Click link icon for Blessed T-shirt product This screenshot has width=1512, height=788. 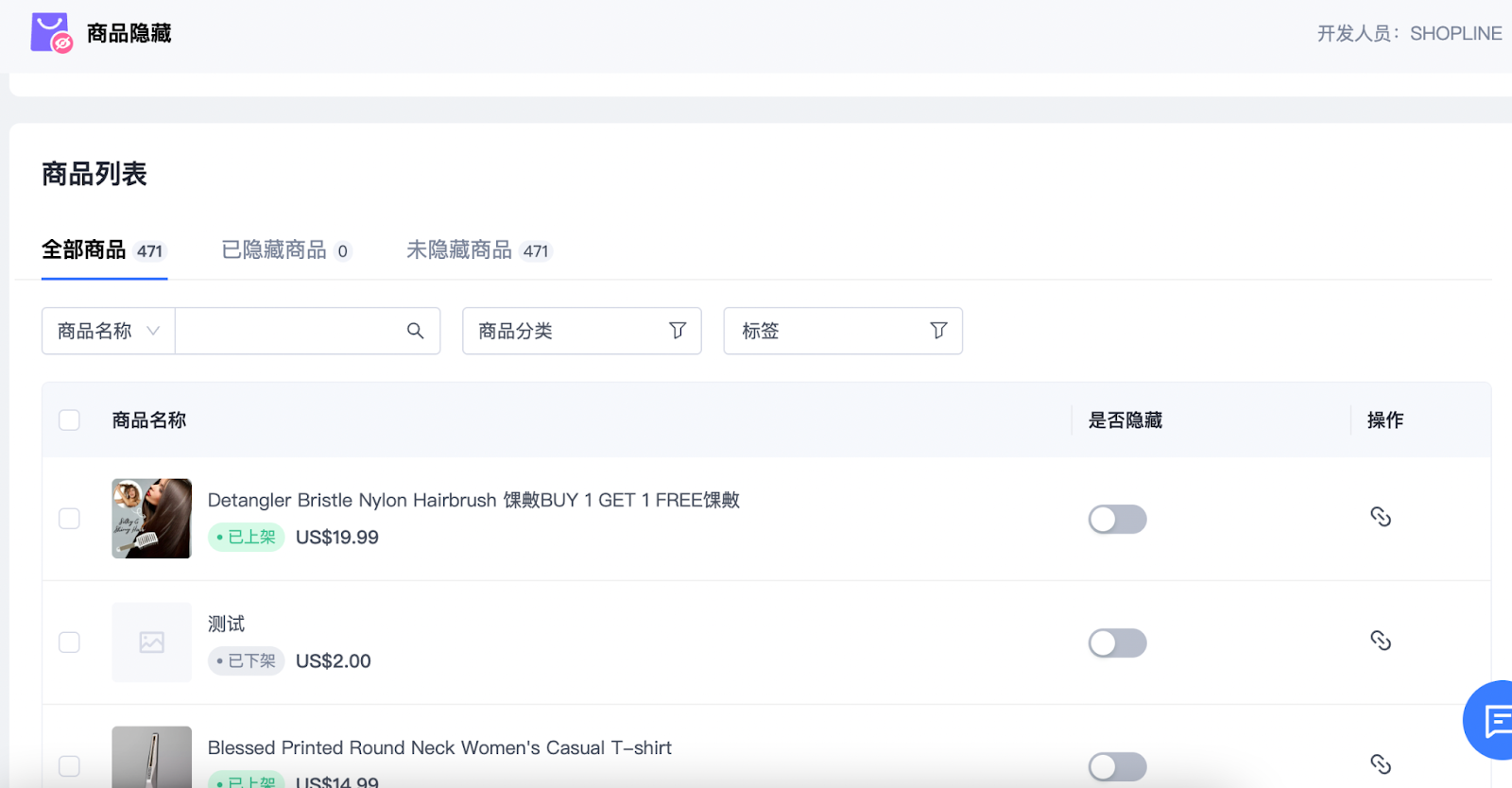pos(1381,763)
